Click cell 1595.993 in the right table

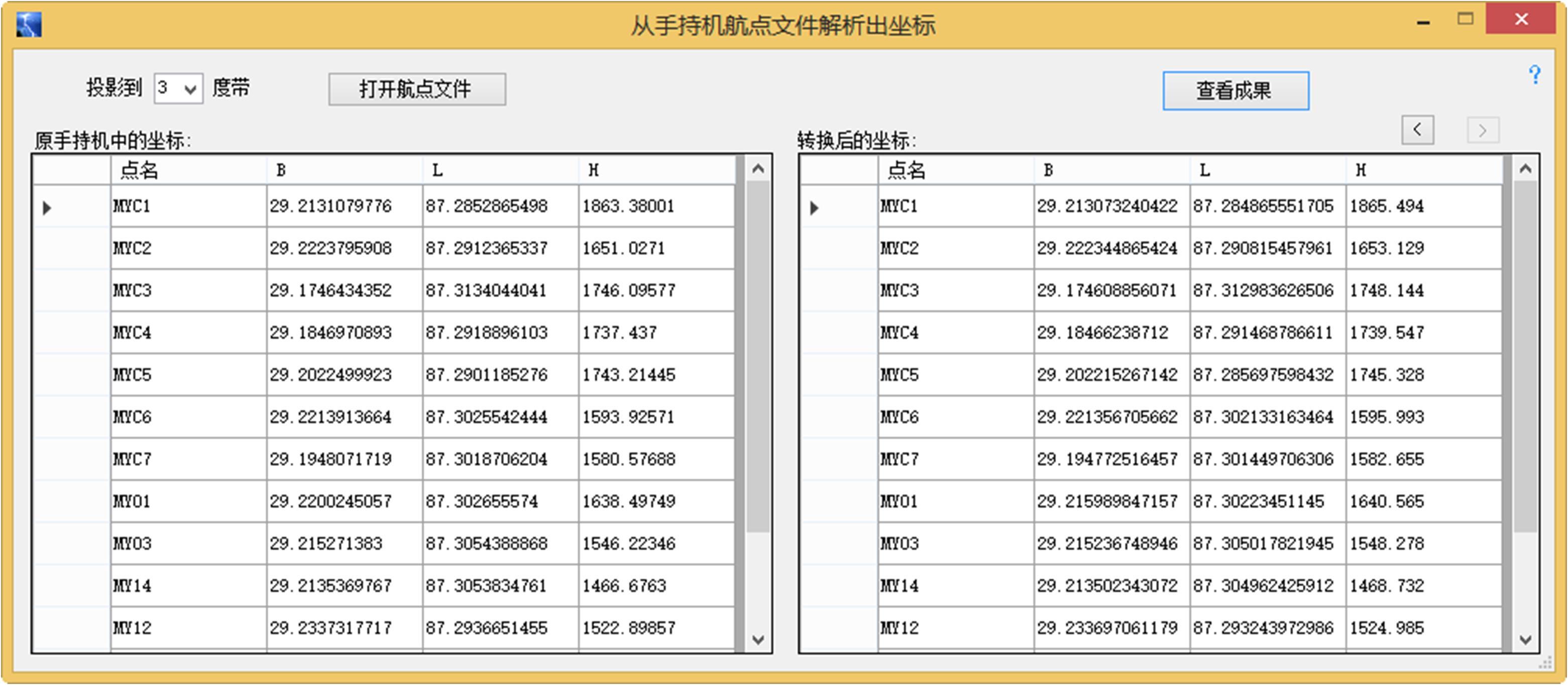coord(1424,417)
